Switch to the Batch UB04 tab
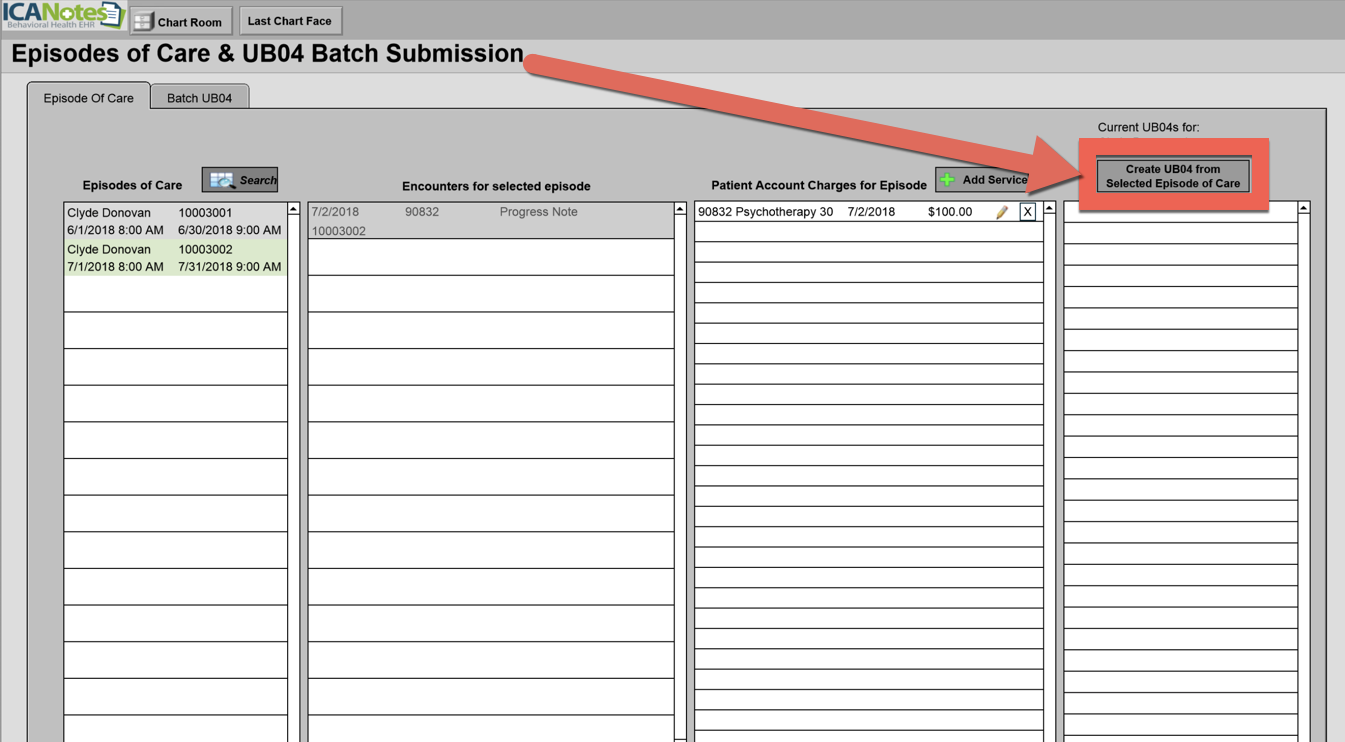The width and height of the screenshot is (1345, 742). click(199, 98)
